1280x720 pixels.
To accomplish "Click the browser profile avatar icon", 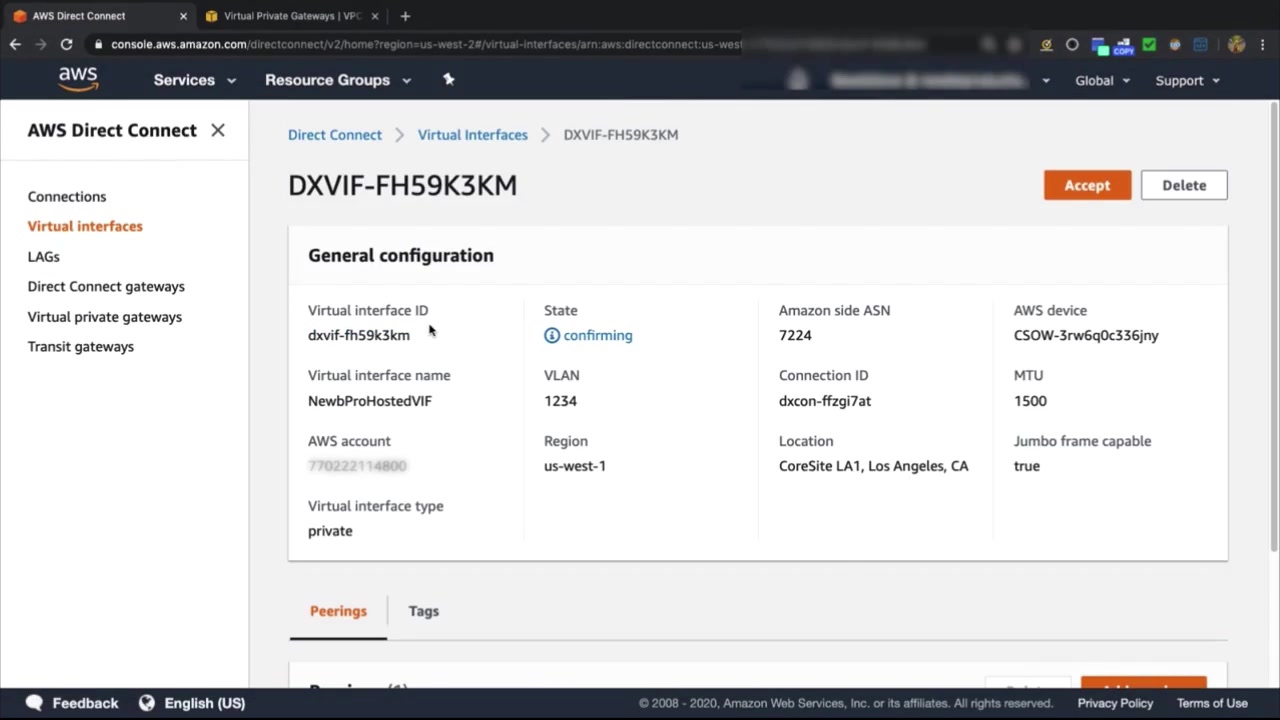I will pos(1237,44).
